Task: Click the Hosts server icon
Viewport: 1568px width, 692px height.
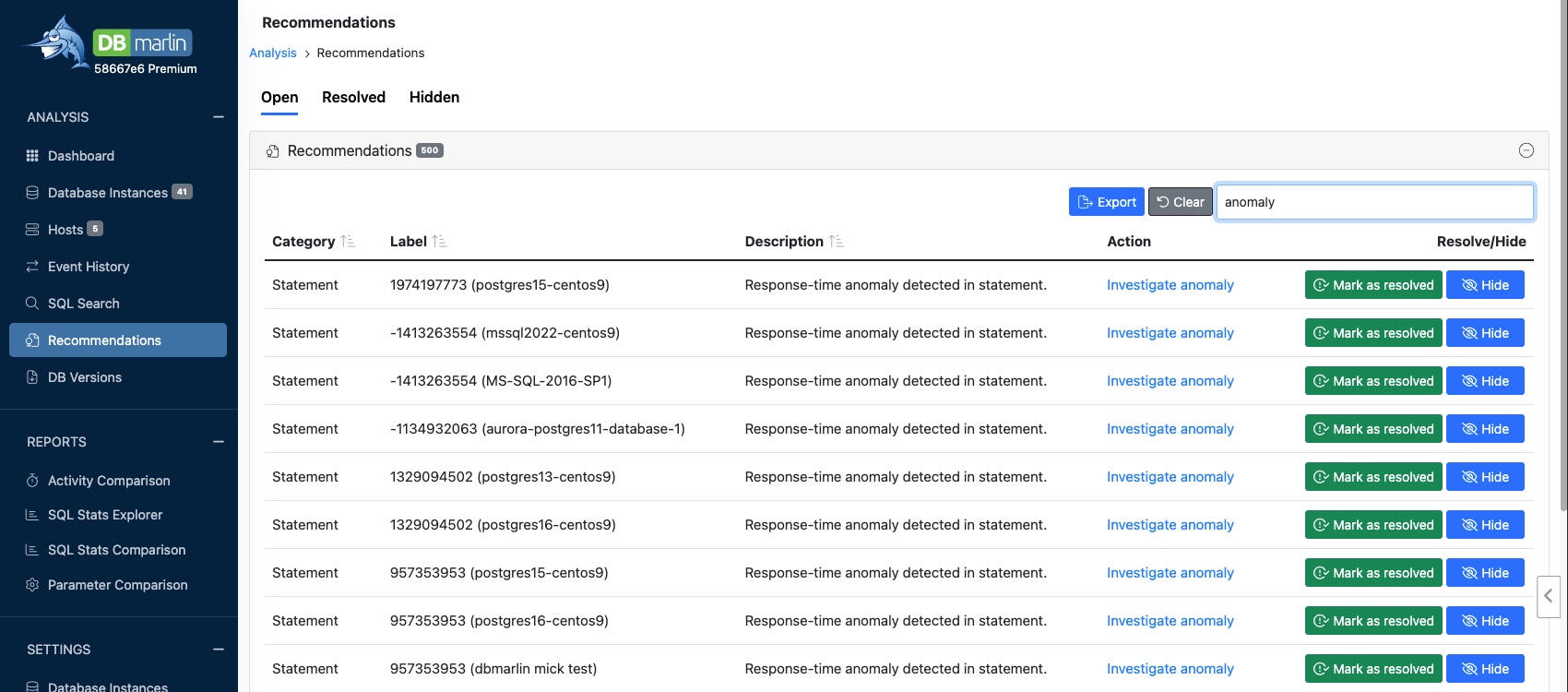Action: (32, 230)
